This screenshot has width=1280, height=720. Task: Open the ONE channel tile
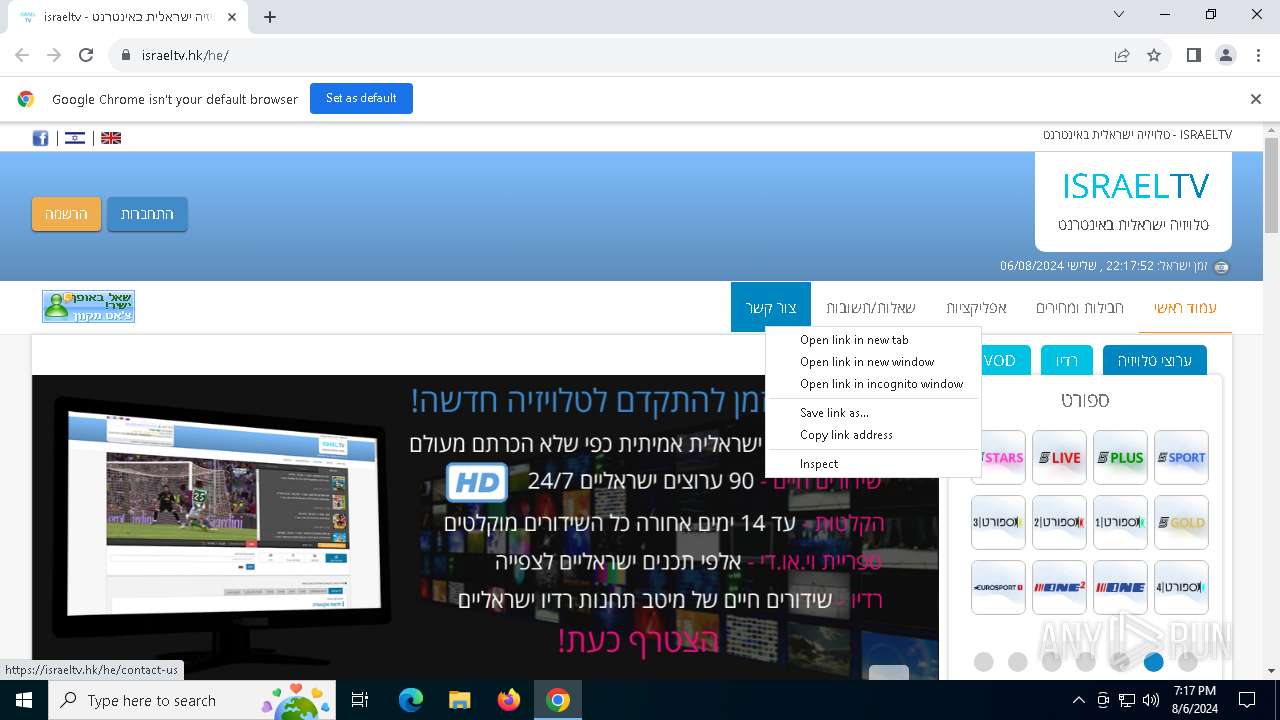point(1120,587)
